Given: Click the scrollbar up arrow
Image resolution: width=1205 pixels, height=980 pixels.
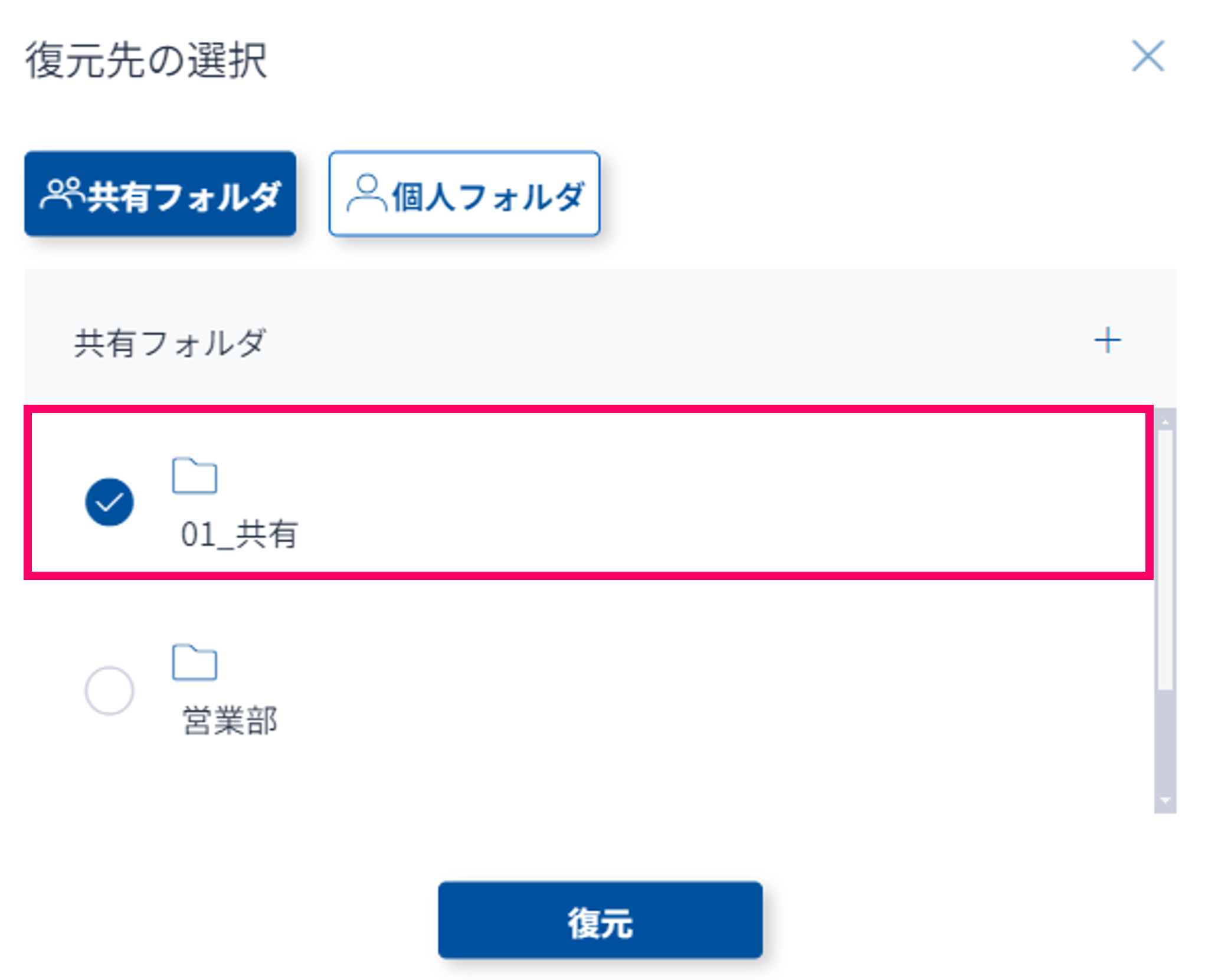Looking at the screenshot, I should [1165, 421].
